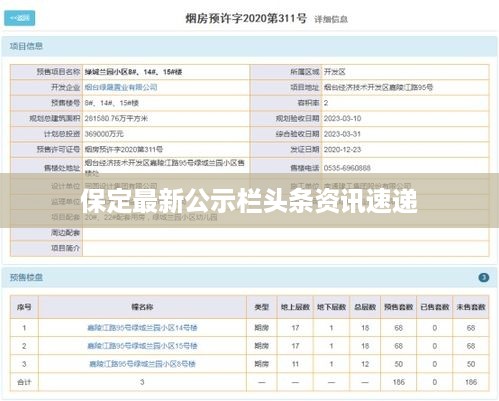Viewport: 499px width, 401px height.
Task: Select presale count 68 for 14号楼 row
Action: [x=399, y=328]
